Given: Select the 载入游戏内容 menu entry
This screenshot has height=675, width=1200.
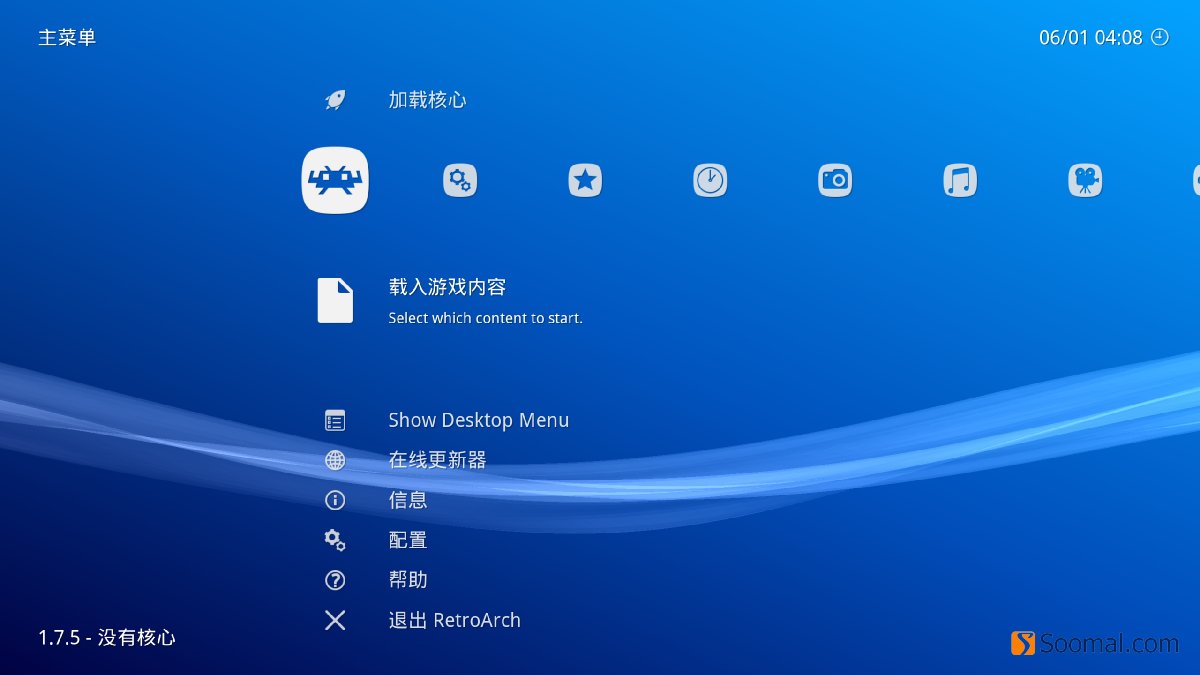Looking at the screenshot, I should coord(447,287).
